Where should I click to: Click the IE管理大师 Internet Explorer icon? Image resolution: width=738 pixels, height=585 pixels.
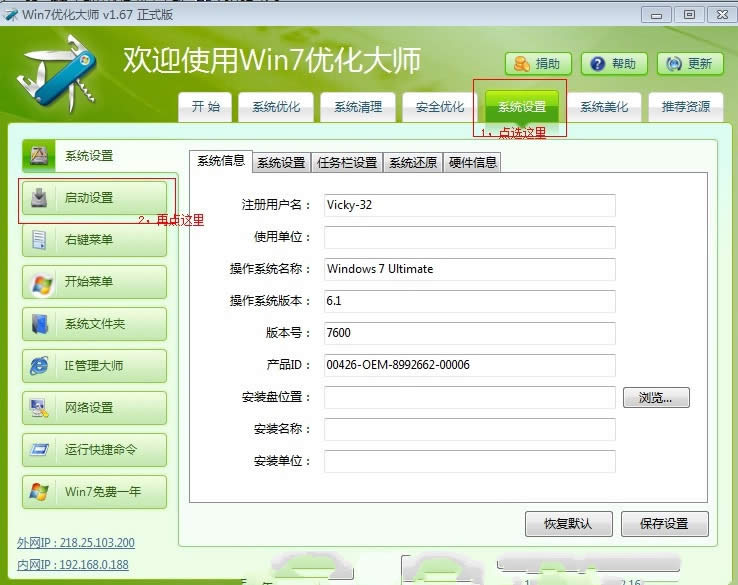[x=39, y=366]
